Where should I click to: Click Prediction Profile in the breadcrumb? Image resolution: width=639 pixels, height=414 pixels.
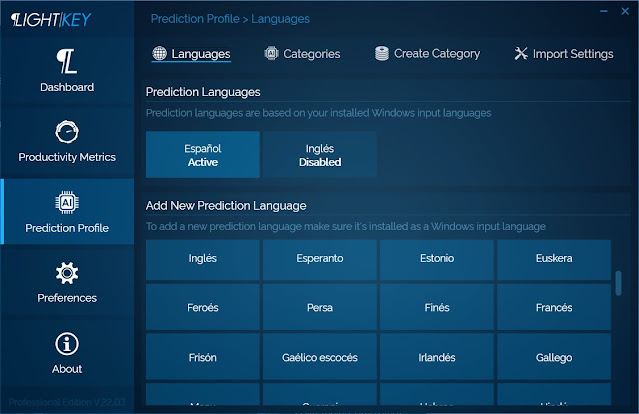coord(195,19)
